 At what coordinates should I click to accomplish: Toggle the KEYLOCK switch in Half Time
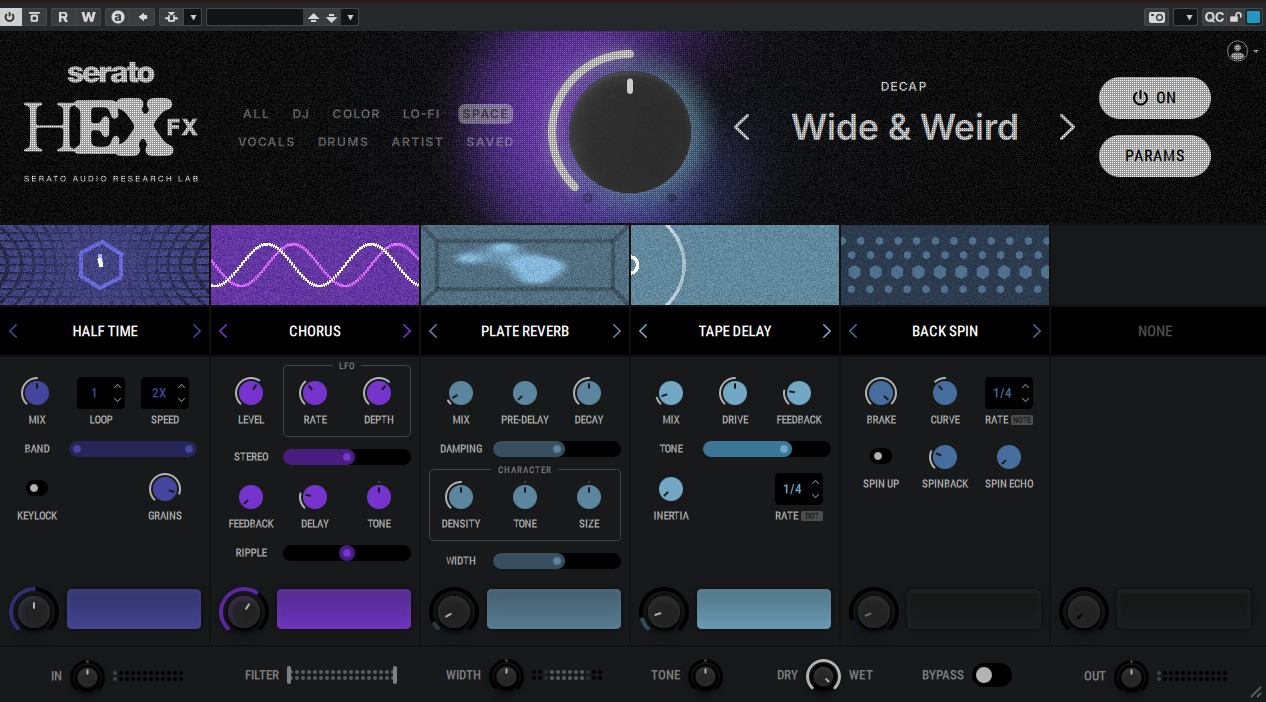point(37,488)
